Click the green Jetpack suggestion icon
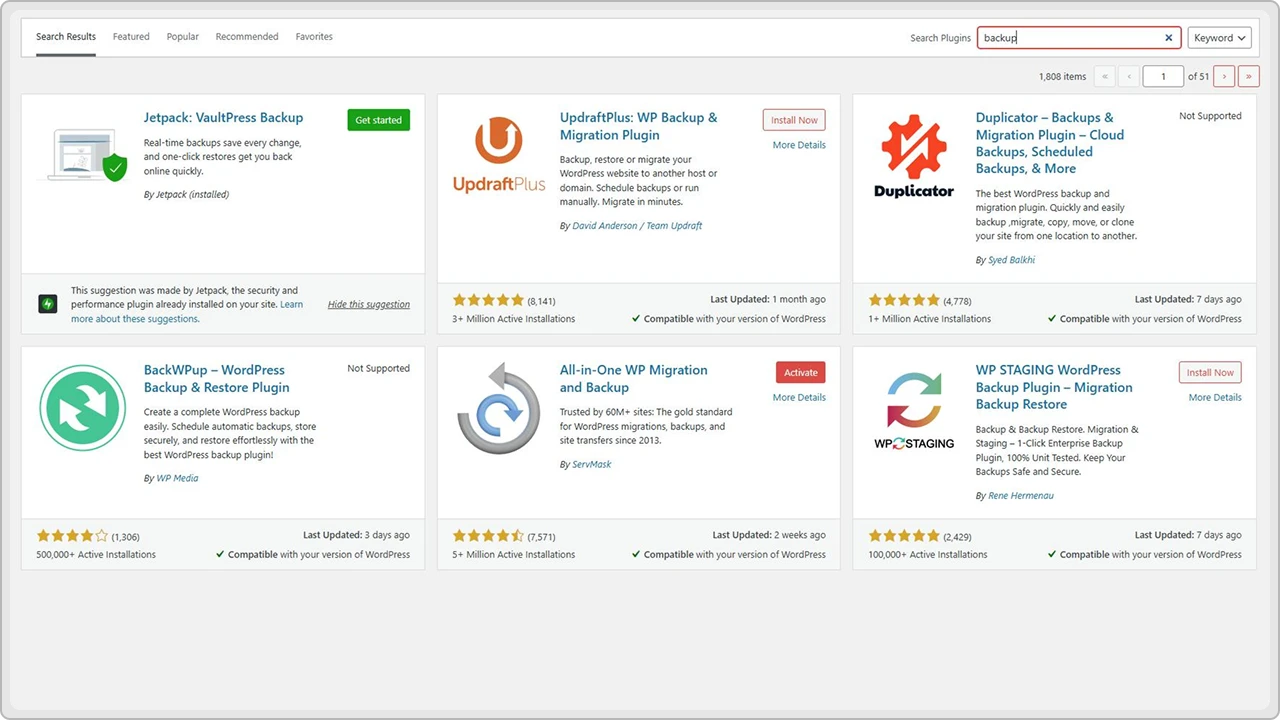 click(47, 303)
